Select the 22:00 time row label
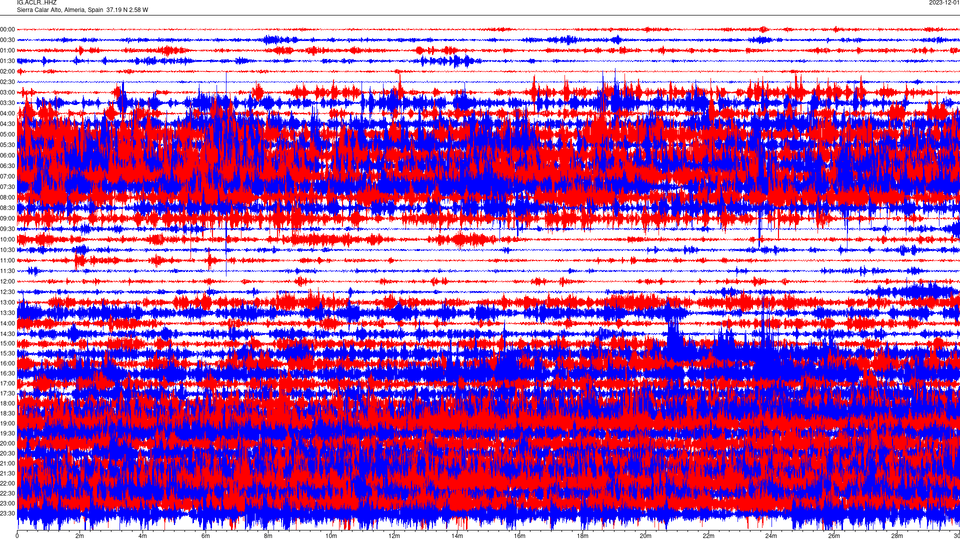 pos(7,484)
